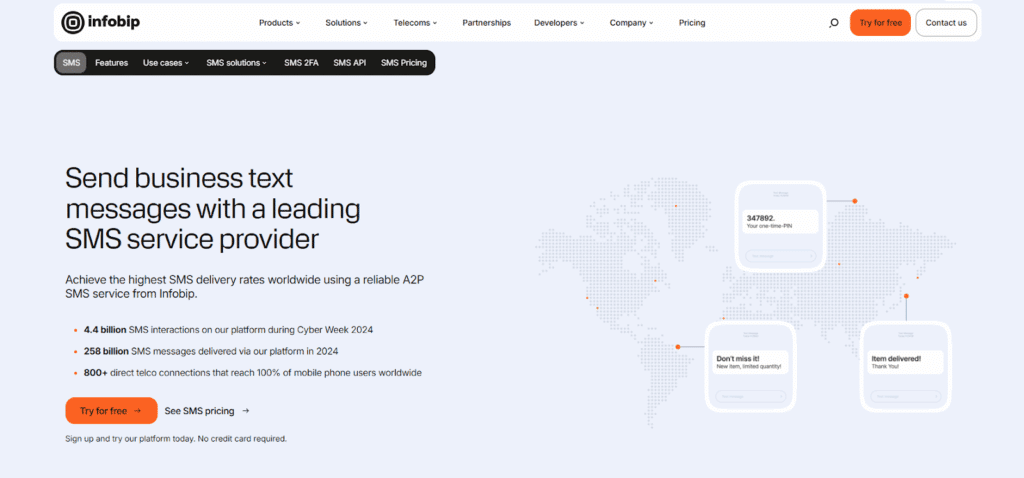Click the hero Try for free button

pyautogui.click(x=111, y=410)
